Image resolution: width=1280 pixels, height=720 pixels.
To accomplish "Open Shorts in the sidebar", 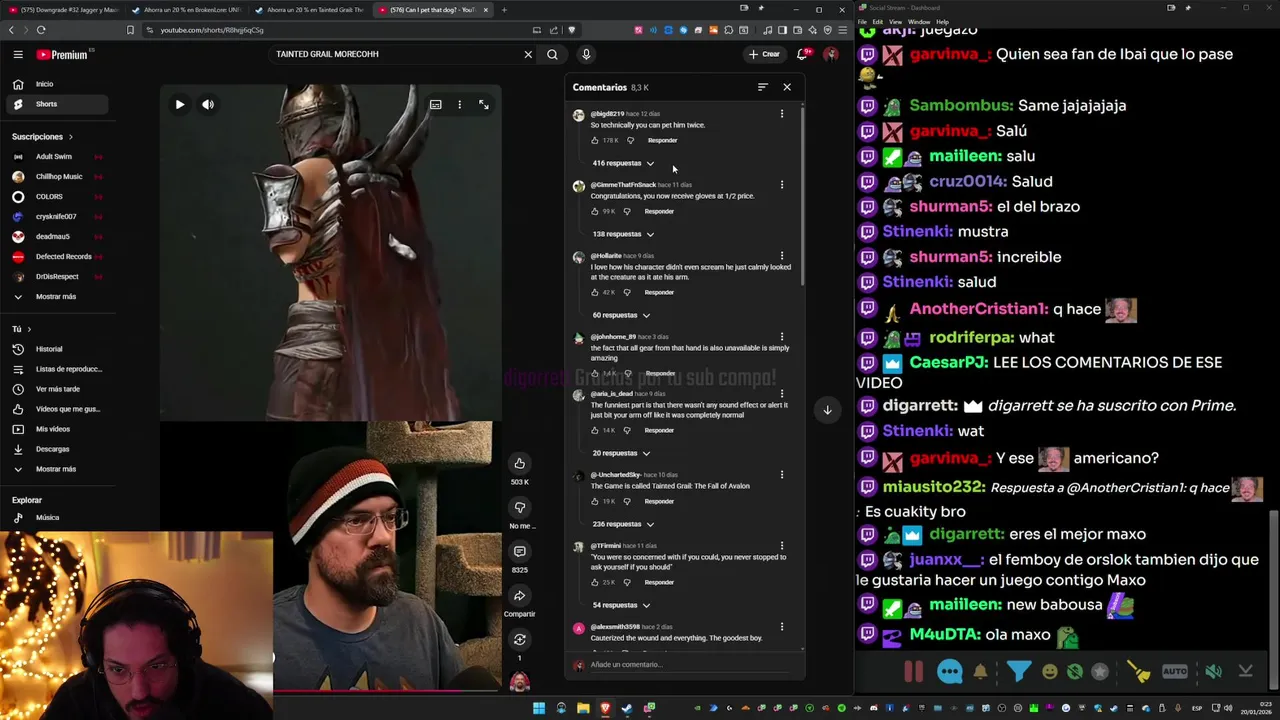I will (59, 104).
